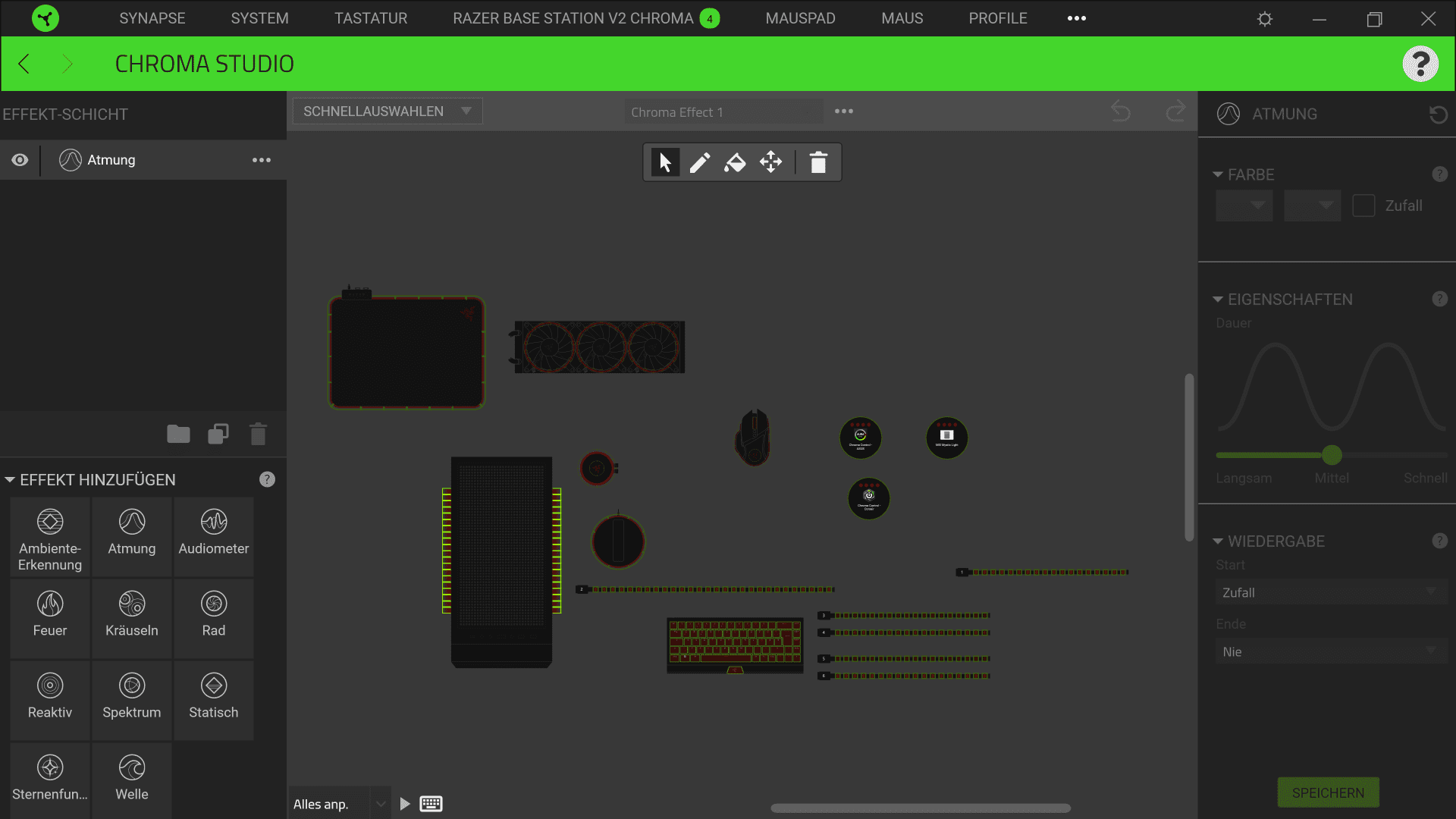Click the Chroma Effect 1 name field
Image resolution: width=1456 pixels, height=819 pixels.
coord(723,112)
